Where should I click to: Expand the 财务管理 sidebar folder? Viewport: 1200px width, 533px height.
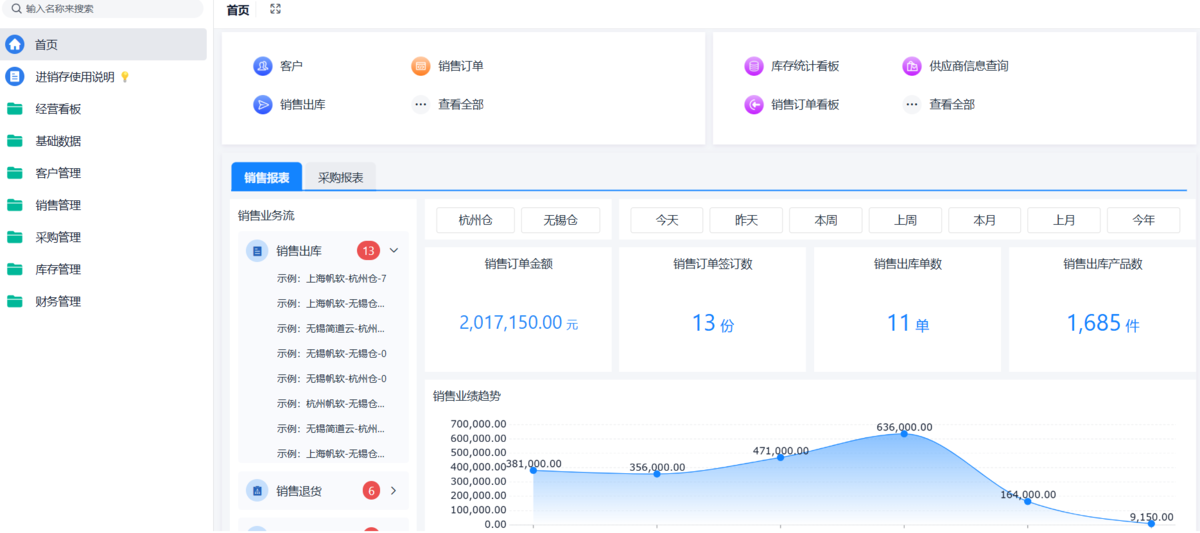[104, 301]
